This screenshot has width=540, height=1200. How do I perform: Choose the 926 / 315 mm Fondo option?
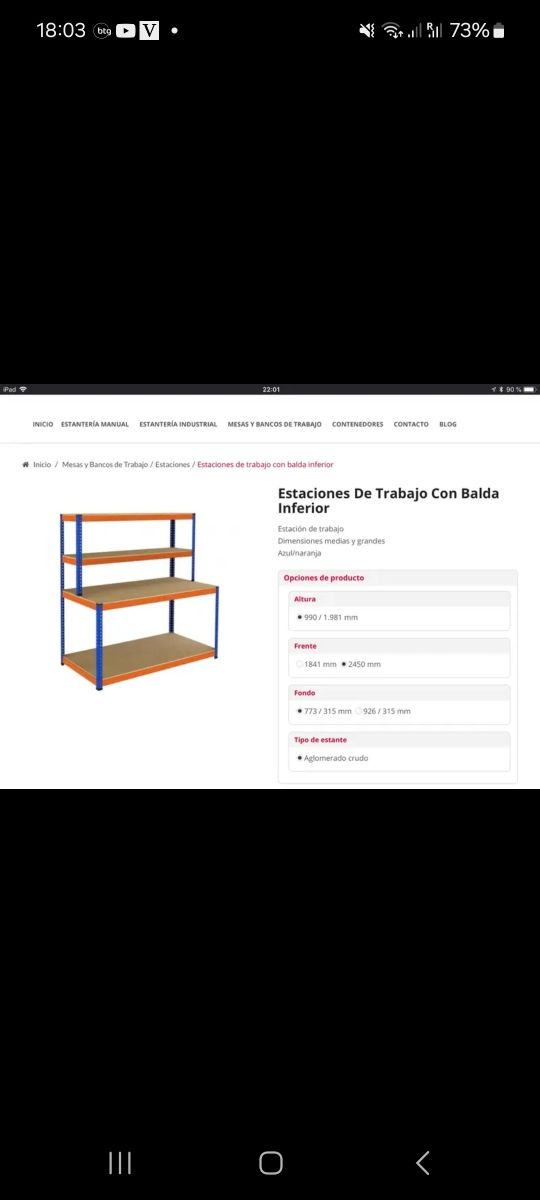tap(383, 711)
